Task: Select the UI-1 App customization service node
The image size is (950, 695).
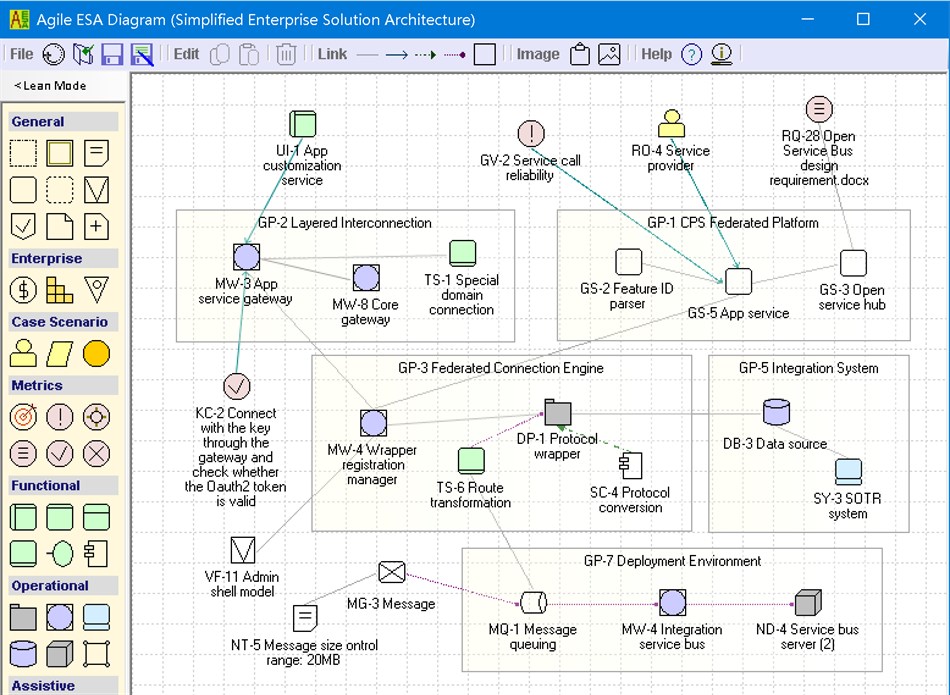Action: (x=302, y=124)
